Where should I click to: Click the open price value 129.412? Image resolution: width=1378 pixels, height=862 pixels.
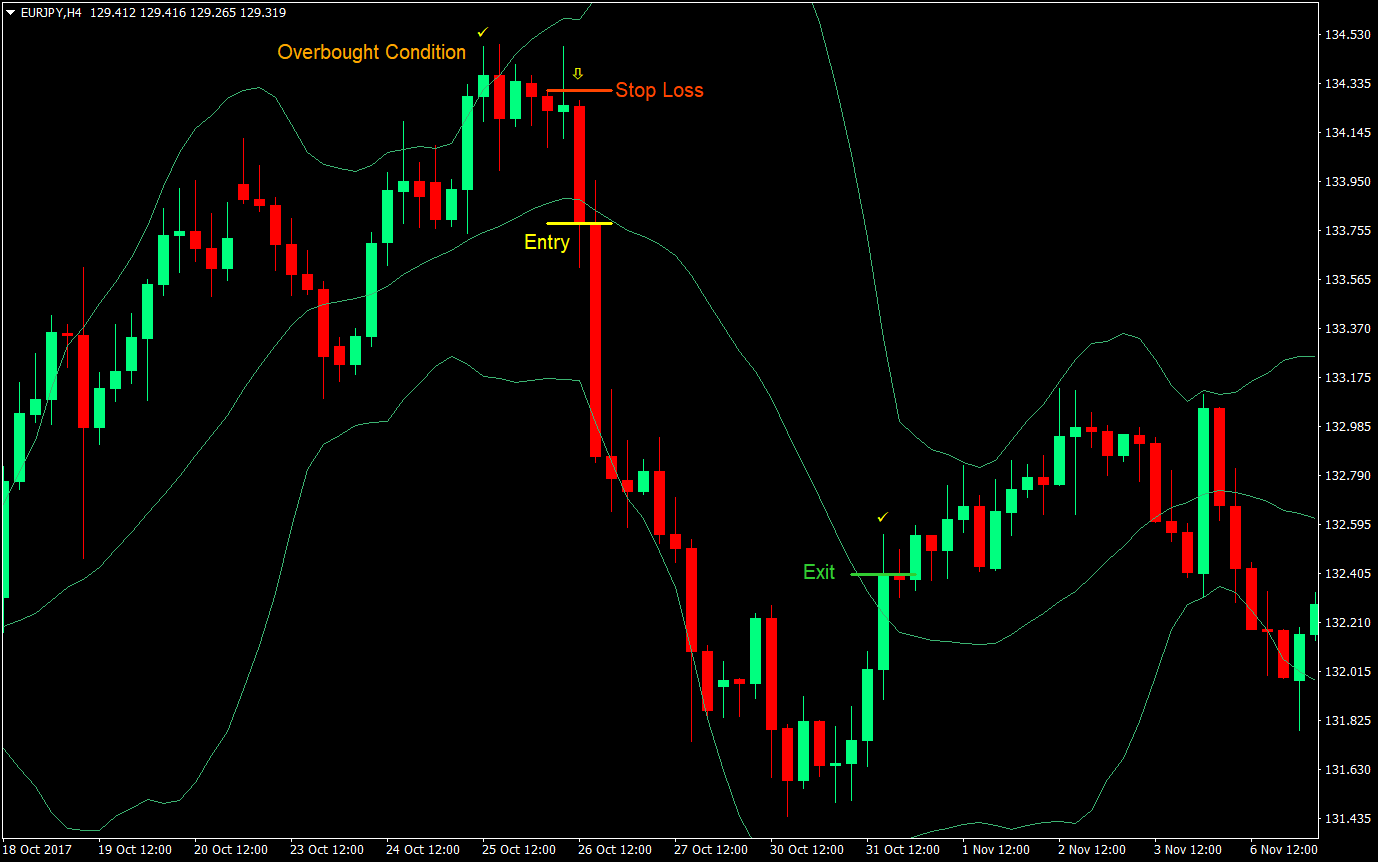tap(115, 15)
